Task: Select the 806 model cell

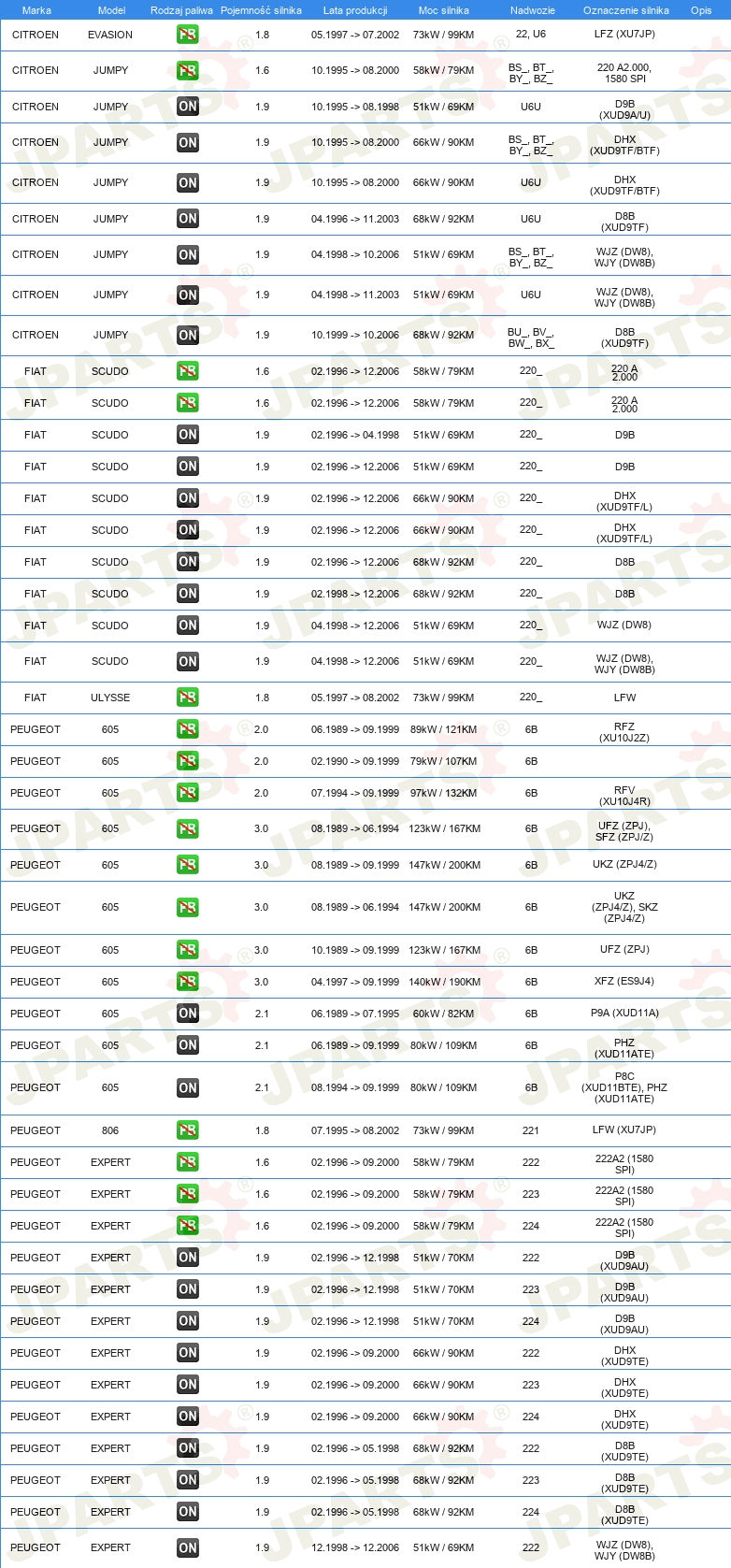Action: click(x=110, y=1130)
